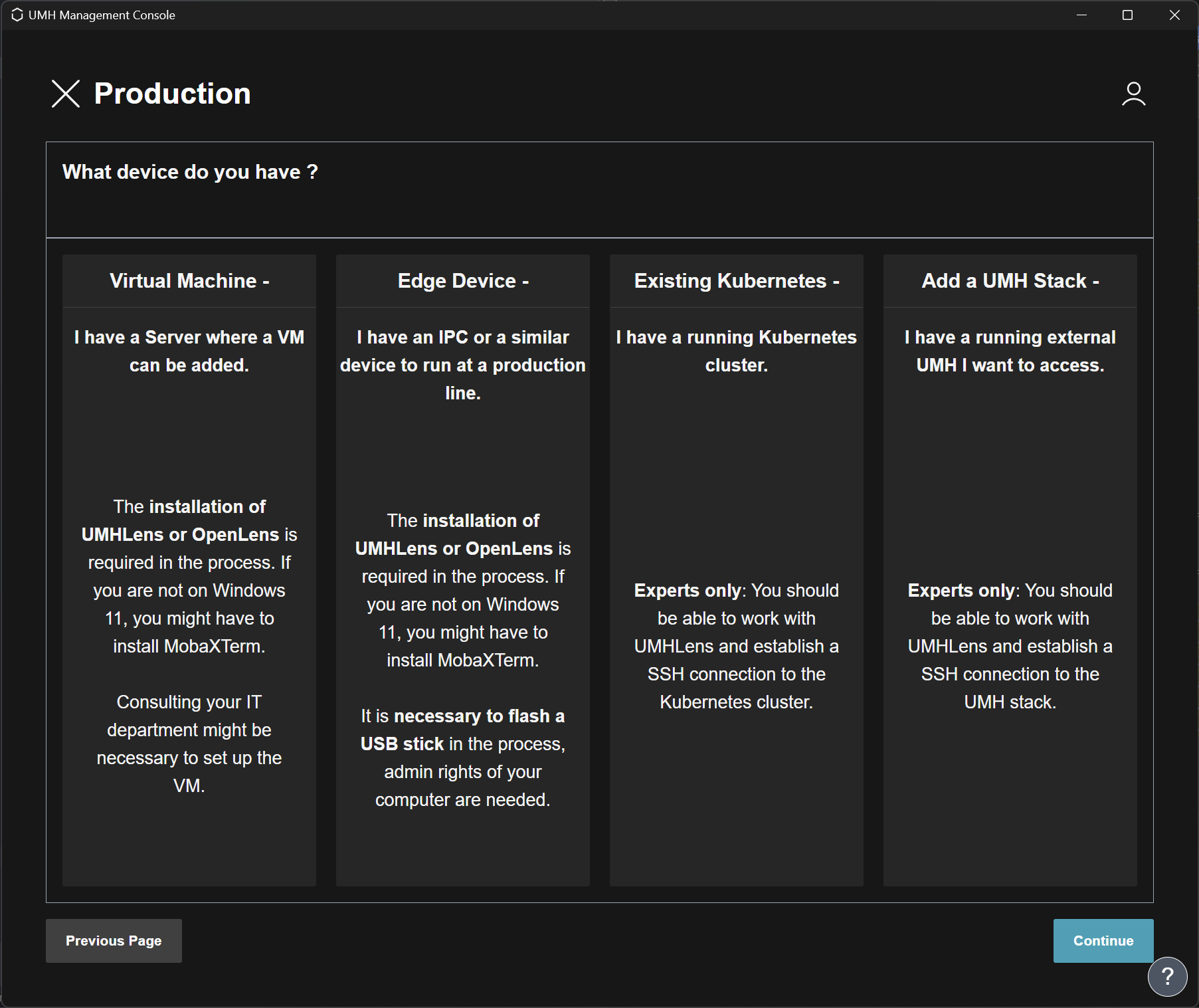Click "running Kubernetes cluster" description text

[x=736, y=351]
